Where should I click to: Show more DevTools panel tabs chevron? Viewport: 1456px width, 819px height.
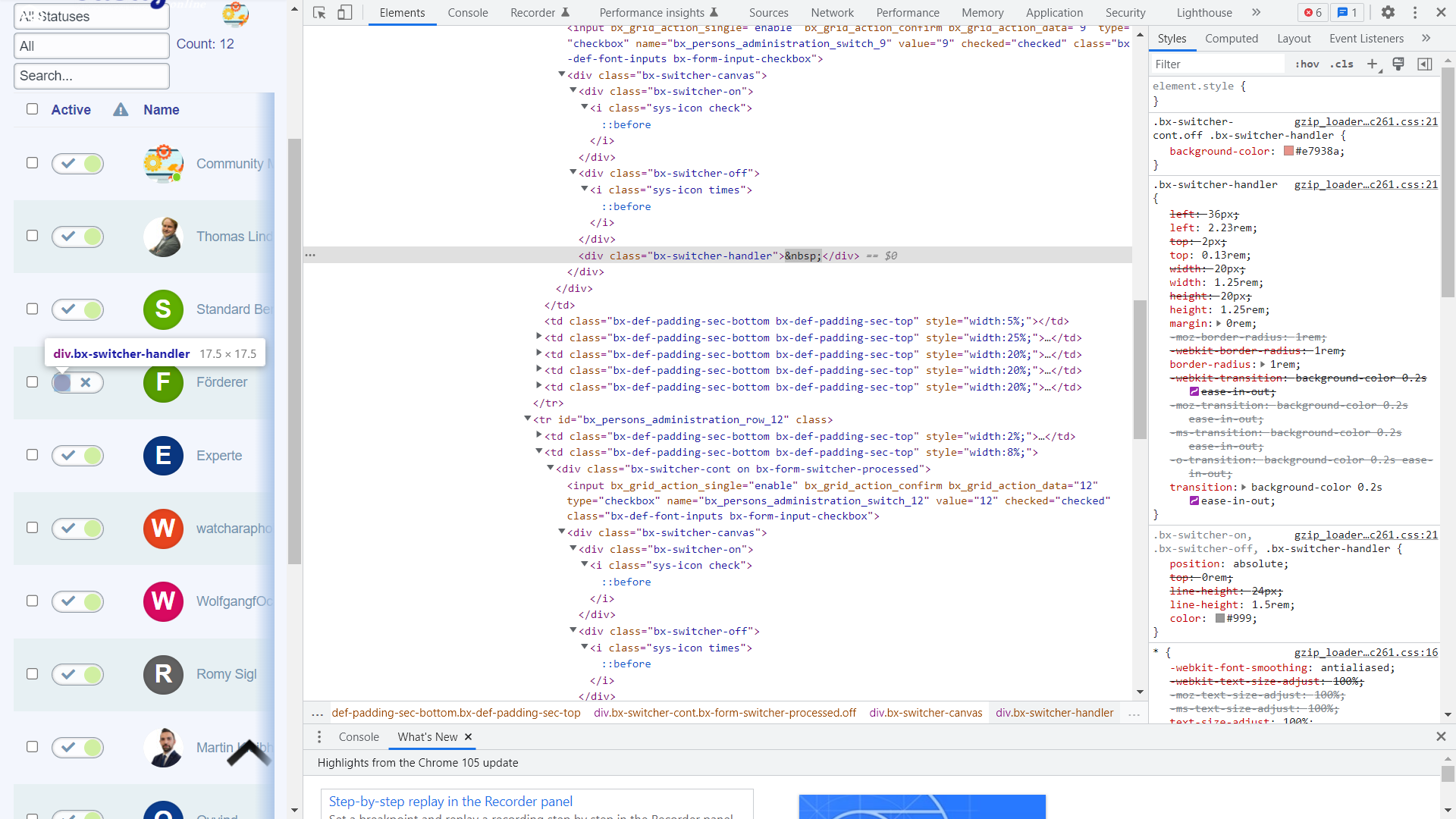1257,13
